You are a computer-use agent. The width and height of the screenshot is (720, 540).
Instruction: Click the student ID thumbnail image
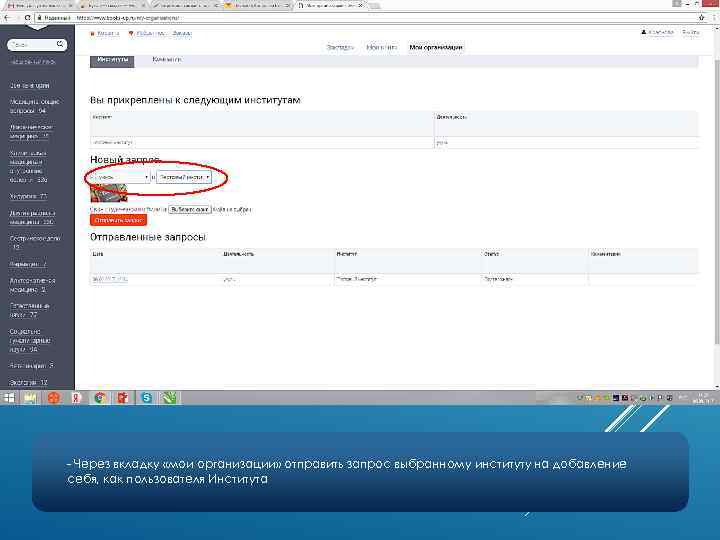pos(109,193)
